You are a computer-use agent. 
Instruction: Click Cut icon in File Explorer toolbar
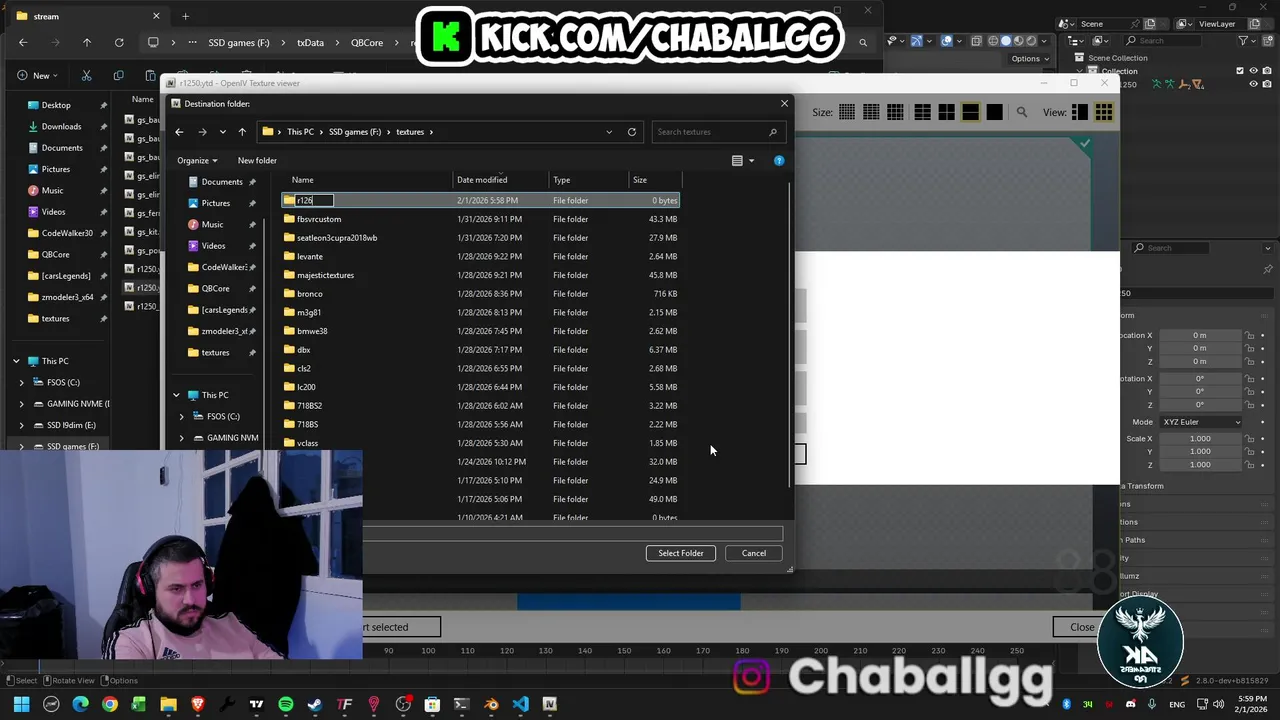(x=87, y=75)
